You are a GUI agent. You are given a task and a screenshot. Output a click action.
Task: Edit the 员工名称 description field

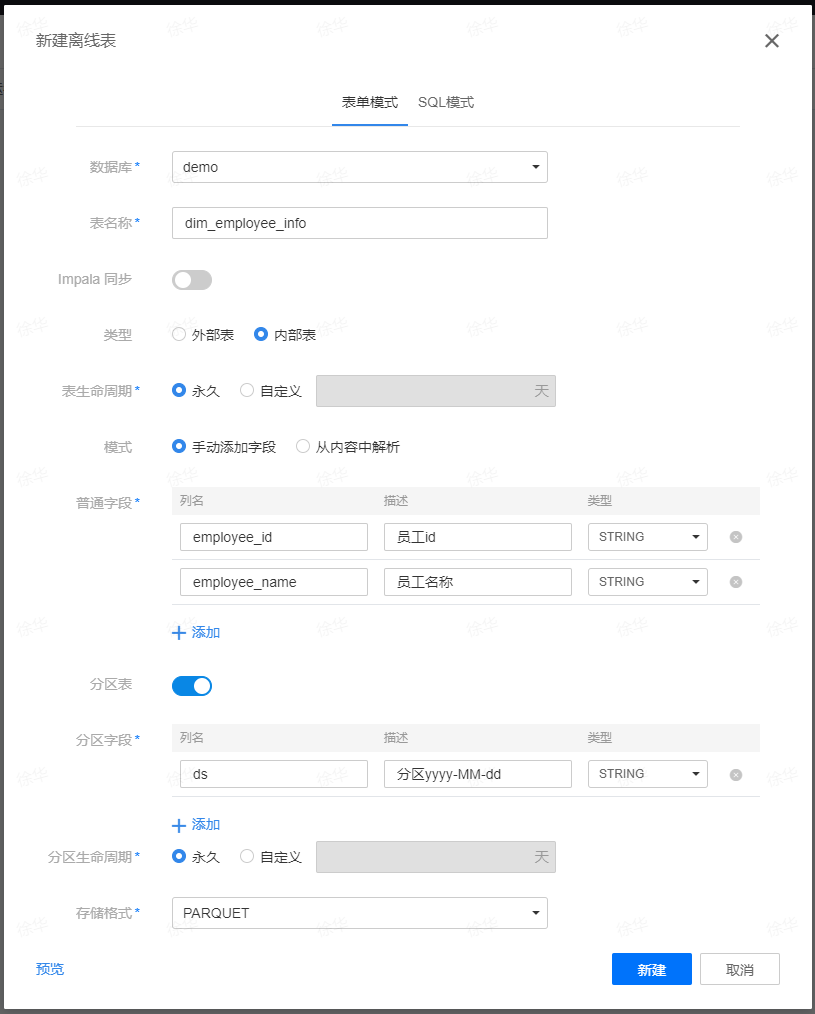tap(477, 582)
